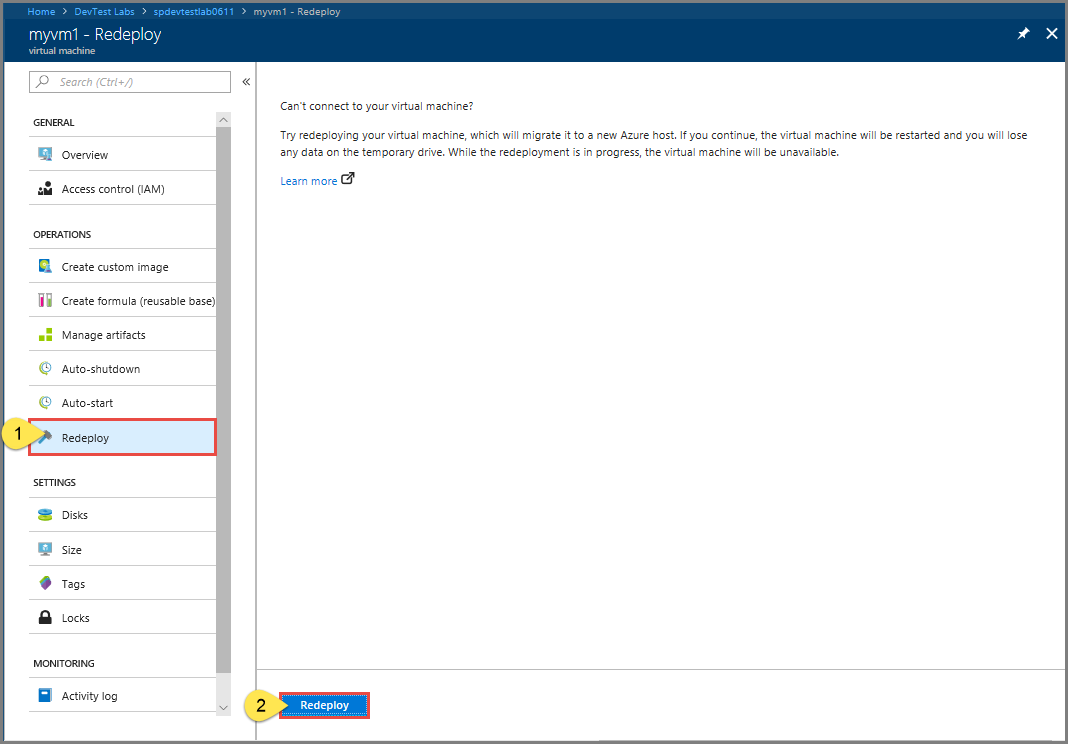Click inside the search box
Image resolution: width=1068 pixels, height=744 pixels.
tap(129, 81)
